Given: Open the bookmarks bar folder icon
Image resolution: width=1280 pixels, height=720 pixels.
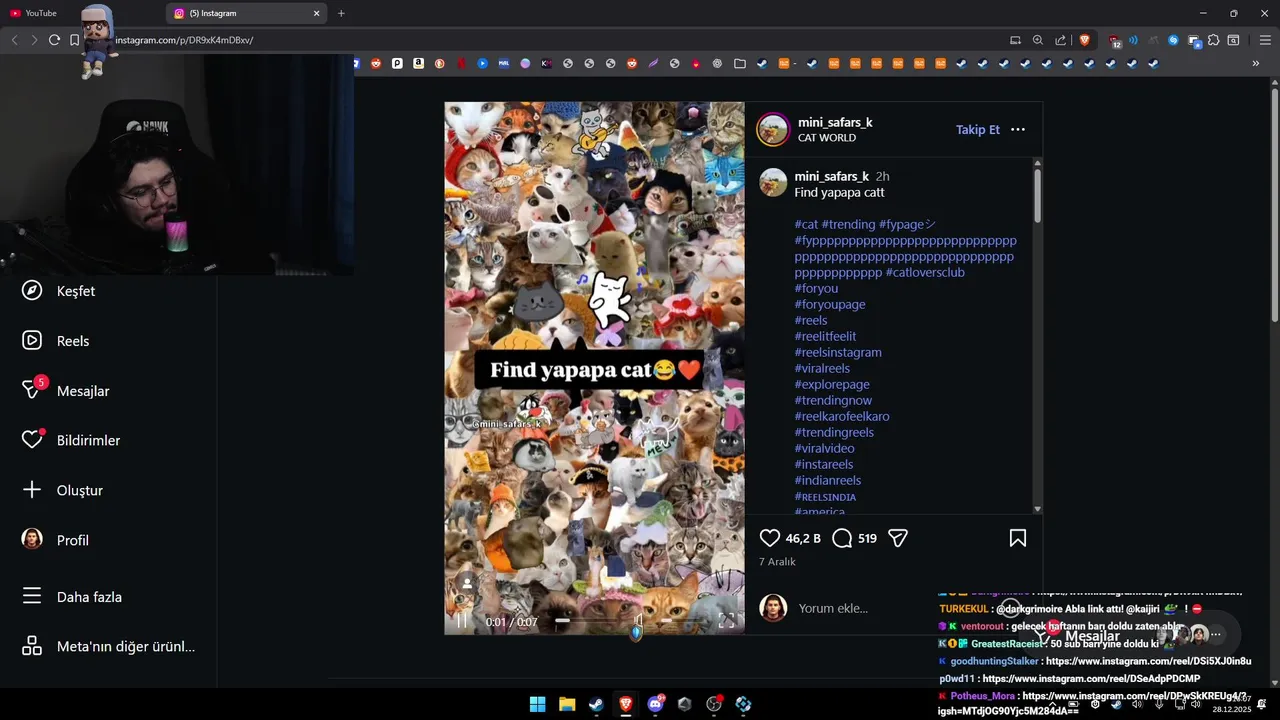Looking at the screenshot, I should (x=740, y=63).
